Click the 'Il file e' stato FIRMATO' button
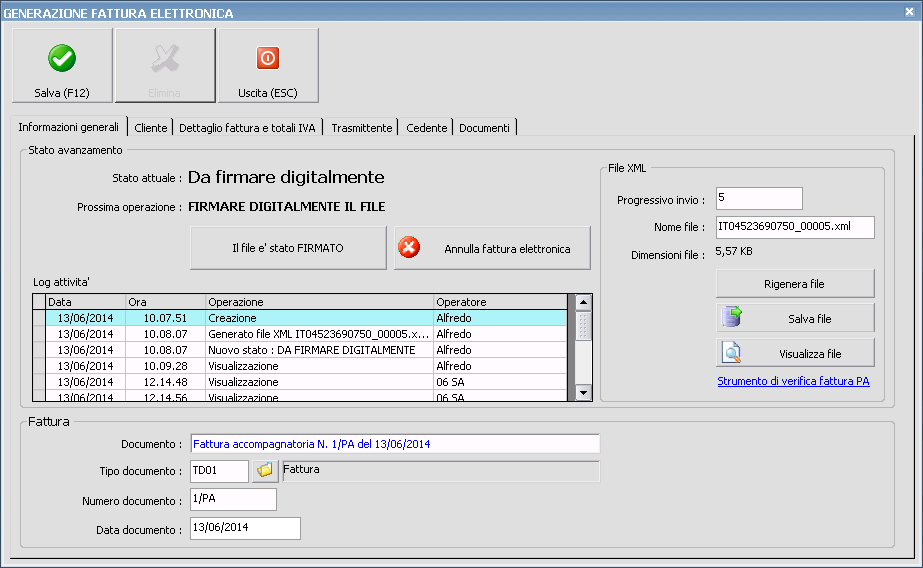The height and width of the screenshot is (568, 923). click(x=288, y=248)
